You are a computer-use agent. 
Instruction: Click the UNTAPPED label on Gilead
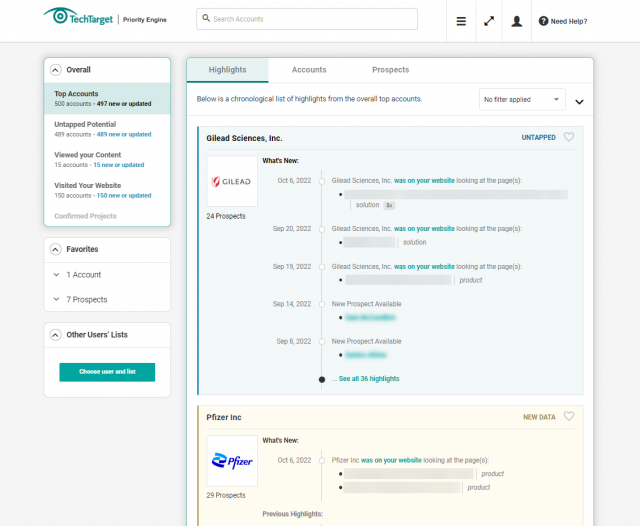click(x=538, y=138)
